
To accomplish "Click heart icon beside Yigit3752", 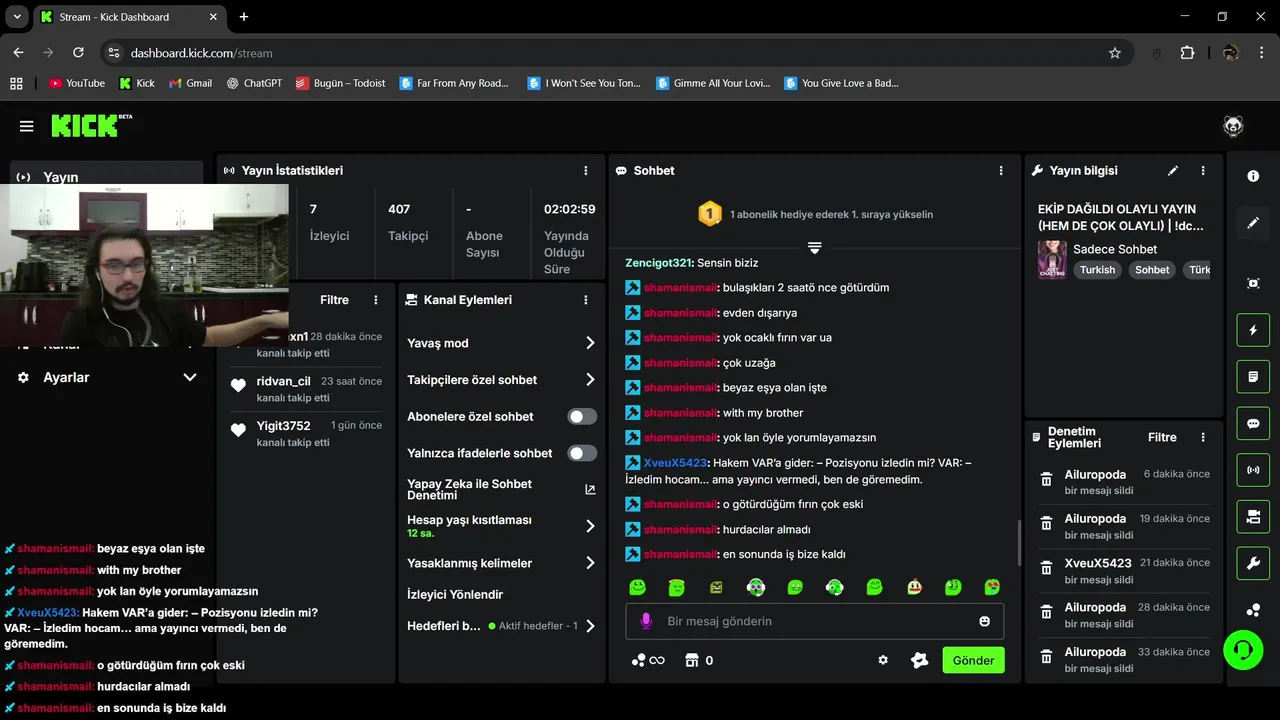I will [x=238, y=431].
